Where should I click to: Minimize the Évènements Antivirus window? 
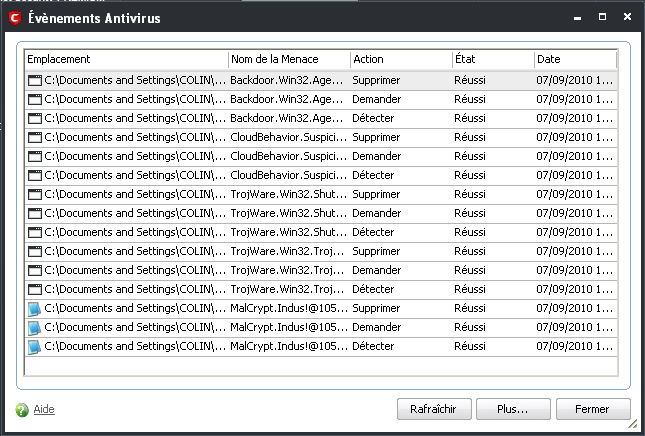coord(578,18)
